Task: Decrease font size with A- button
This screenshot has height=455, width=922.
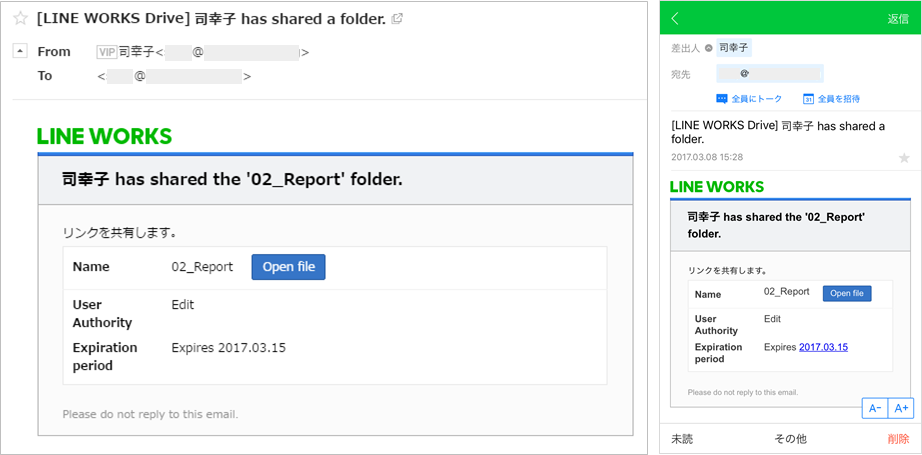Action: 874,408
